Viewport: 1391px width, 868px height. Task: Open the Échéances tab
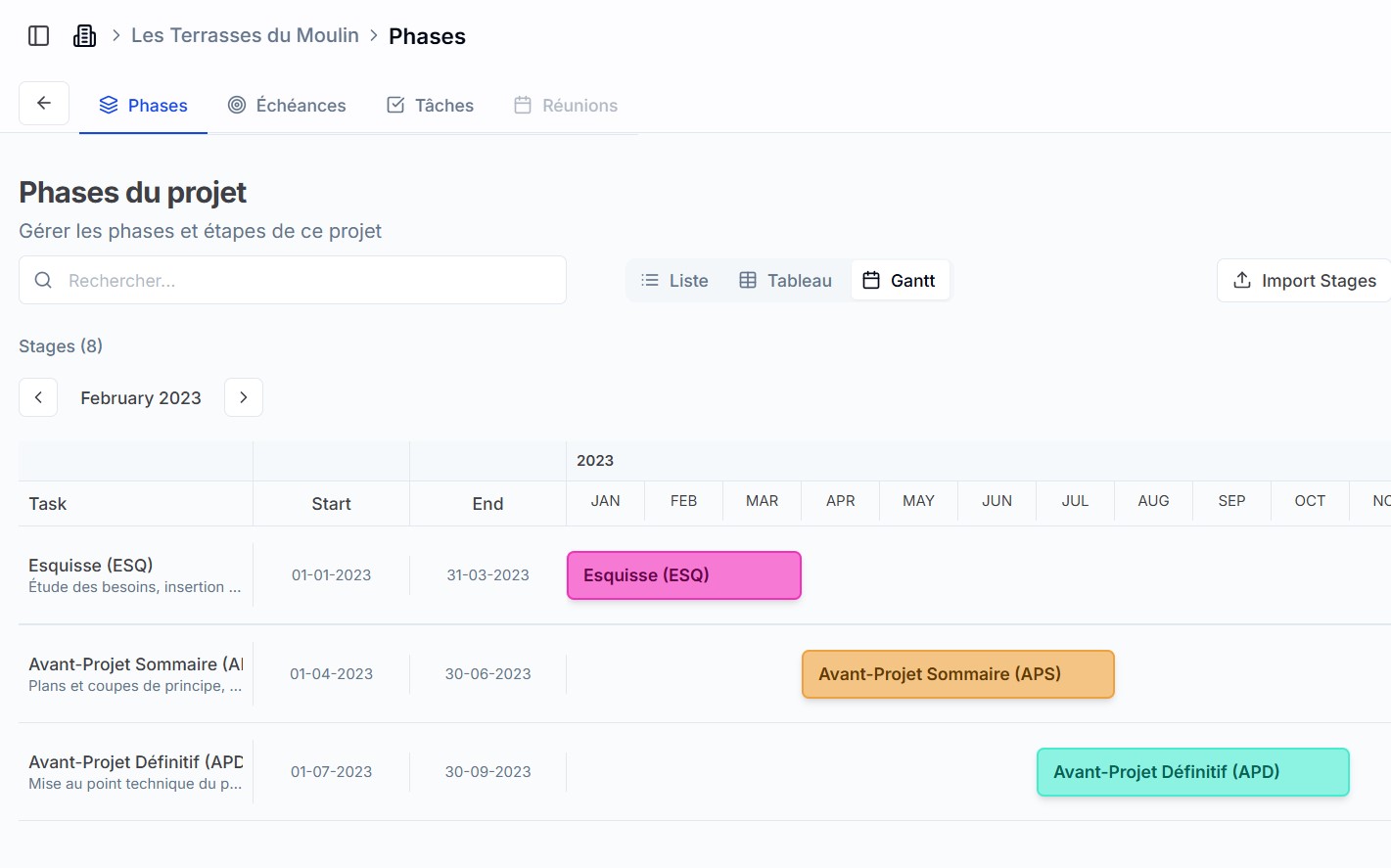pyautogui.click(x=287, y=106)
